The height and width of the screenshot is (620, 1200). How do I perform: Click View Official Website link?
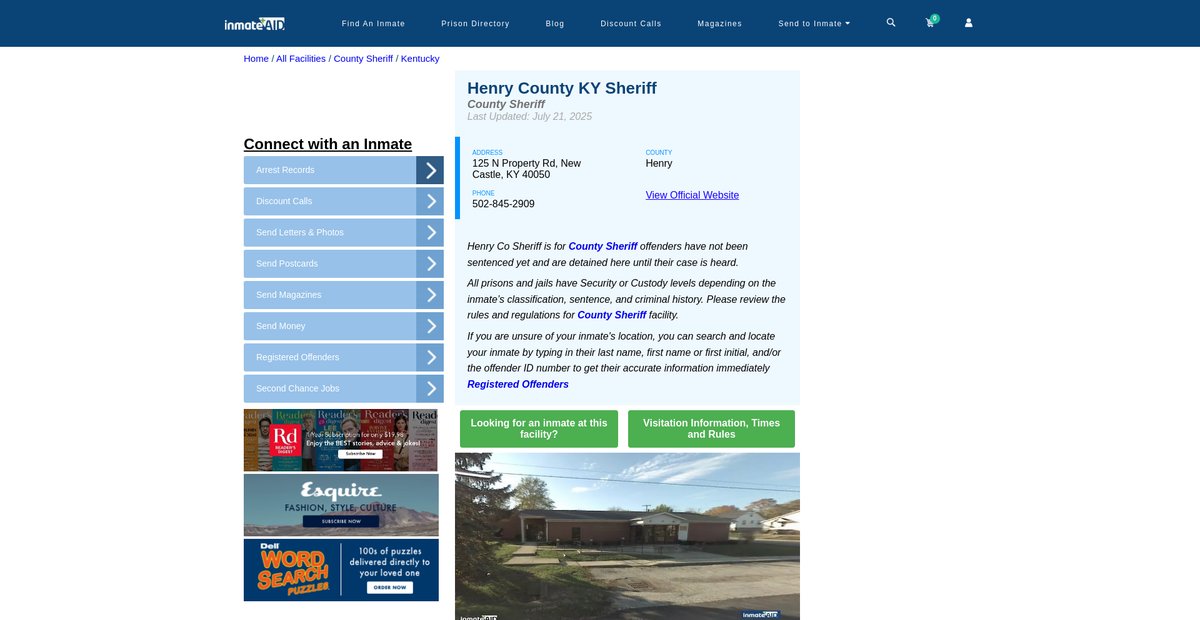(x=692, y=195)
